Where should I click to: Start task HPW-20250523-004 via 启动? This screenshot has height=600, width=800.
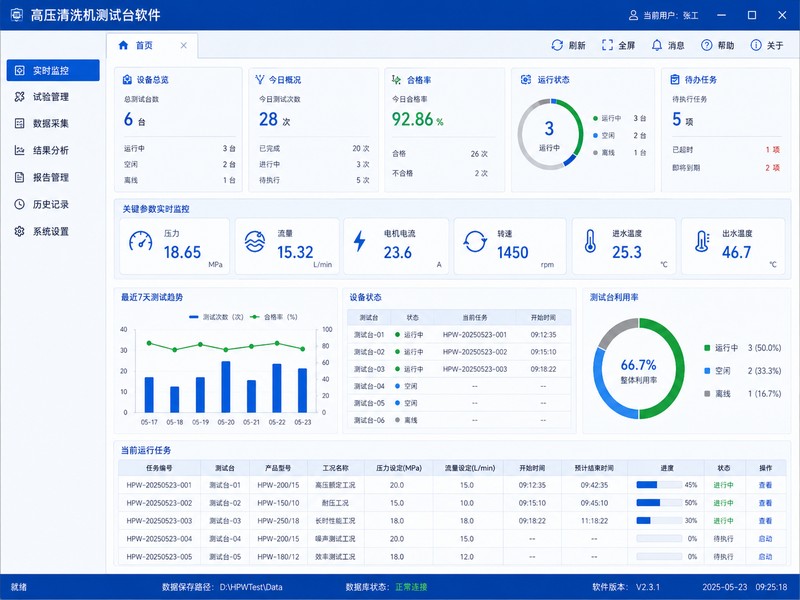pos(765,539)
